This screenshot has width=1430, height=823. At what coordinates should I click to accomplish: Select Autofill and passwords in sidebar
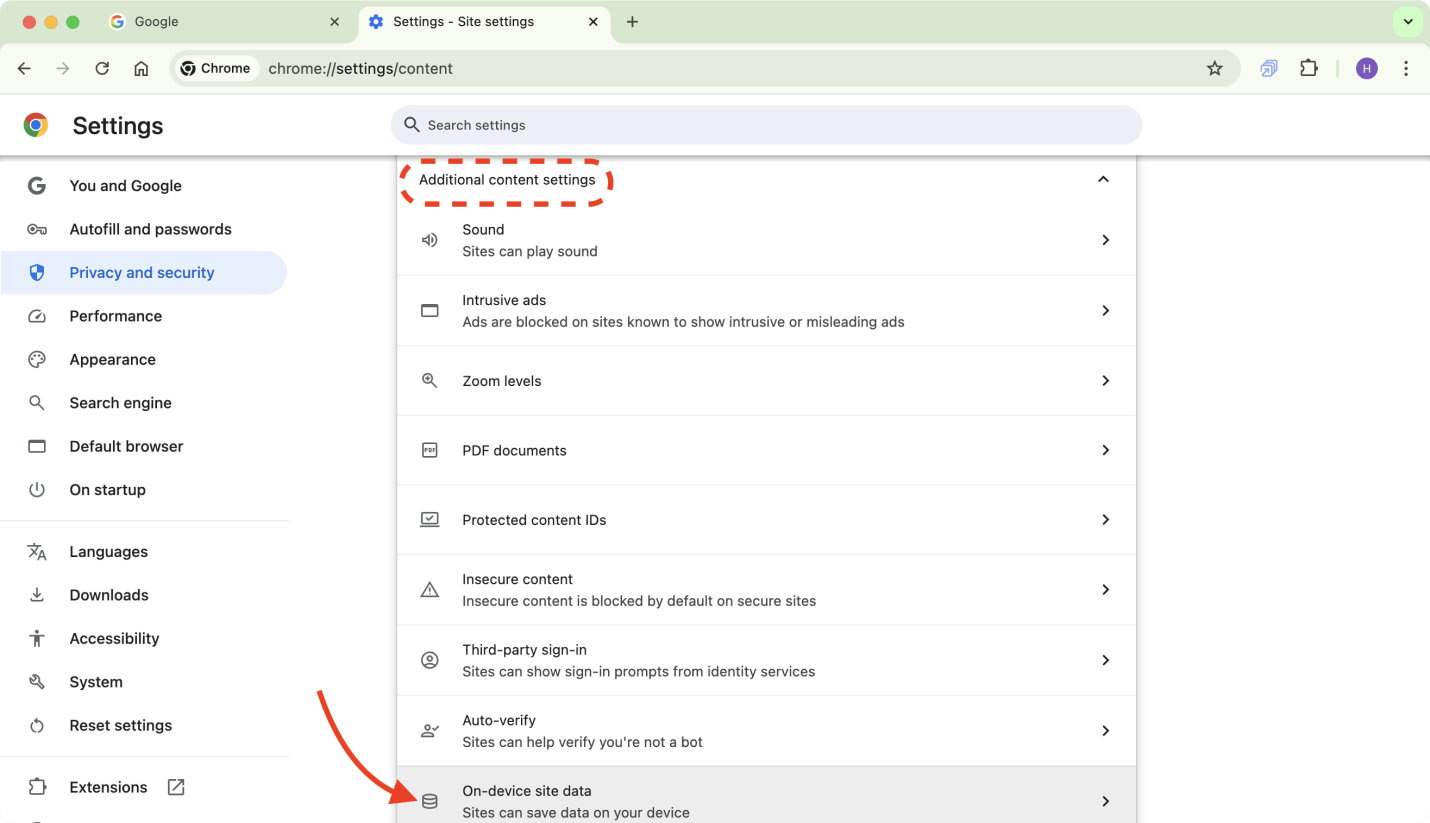coord(150,229)
